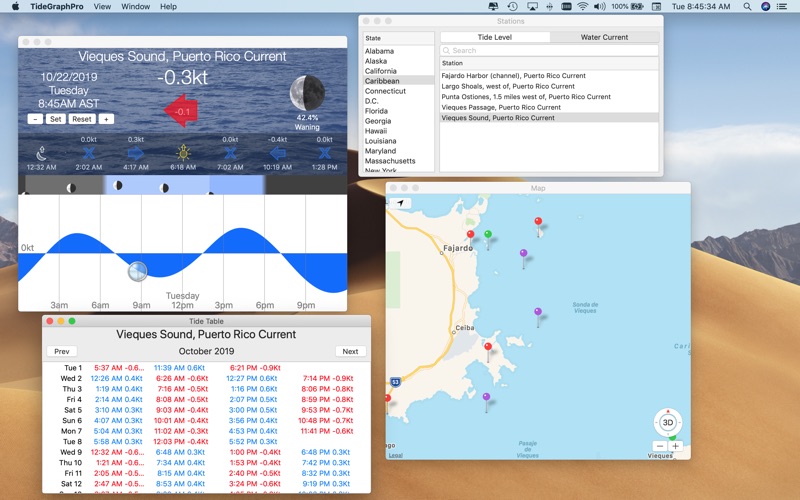Click the purple pin east of Fajardo
Viewport: 800px width, 500px height.
point(523,253)
